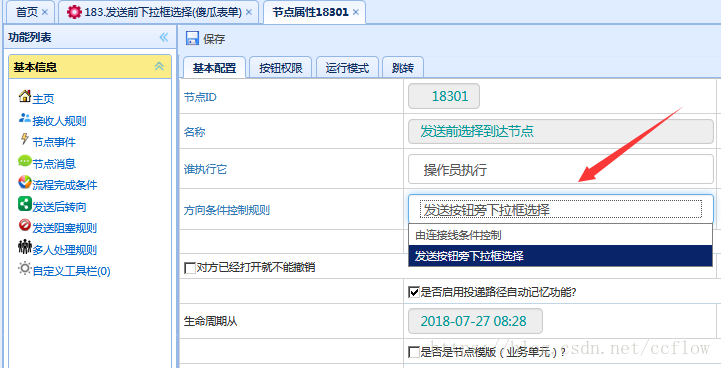This screenshot has width=721, height=368.
Task: Click the 节点ID field showing 18301
Action: pyautogui.click(x=444, y=96)
